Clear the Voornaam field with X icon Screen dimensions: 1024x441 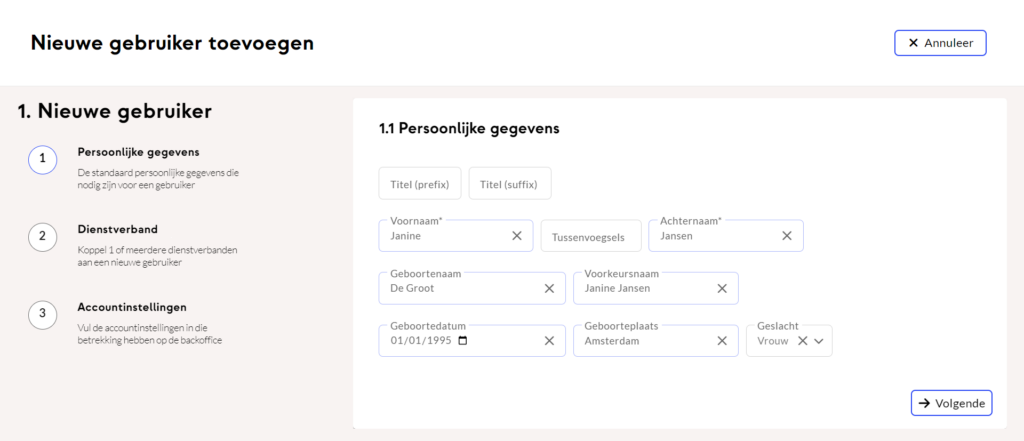pos(517,236)
